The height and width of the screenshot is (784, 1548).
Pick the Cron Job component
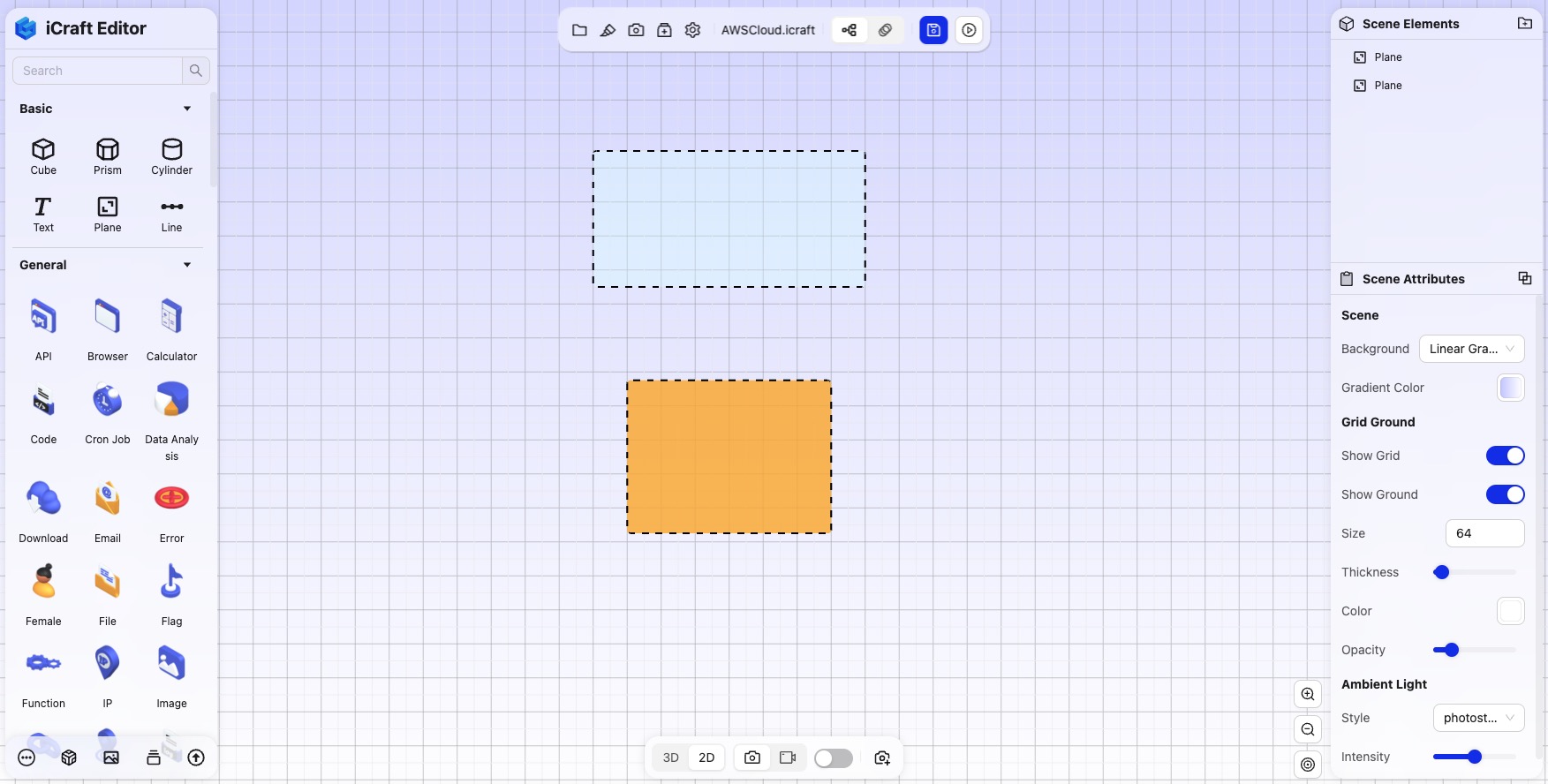coord(108,413)
